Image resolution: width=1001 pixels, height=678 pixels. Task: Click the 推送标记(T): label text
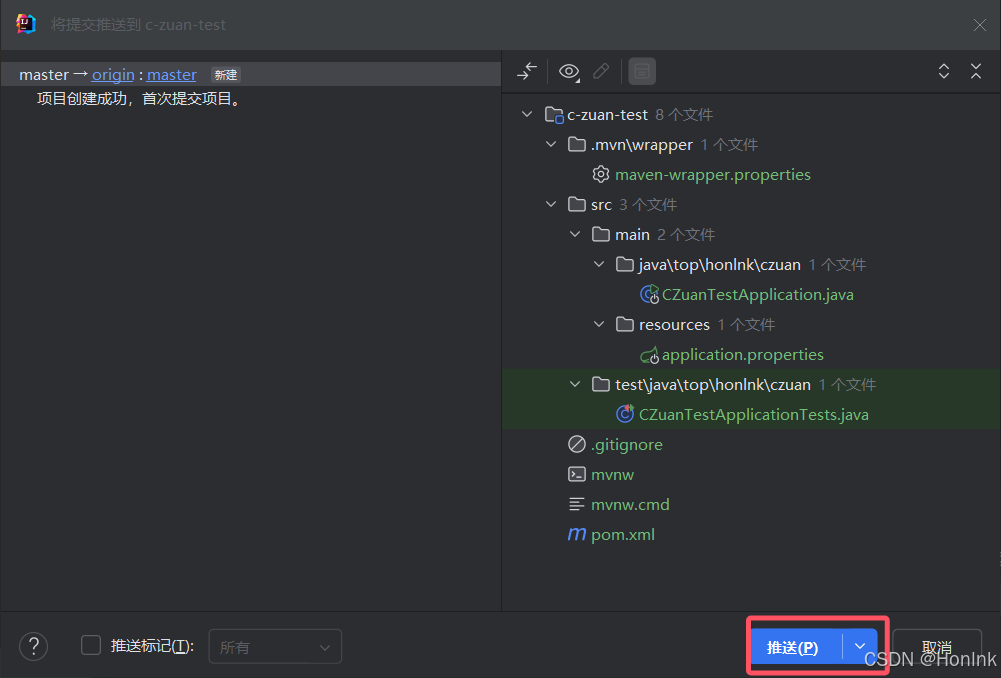152,646
